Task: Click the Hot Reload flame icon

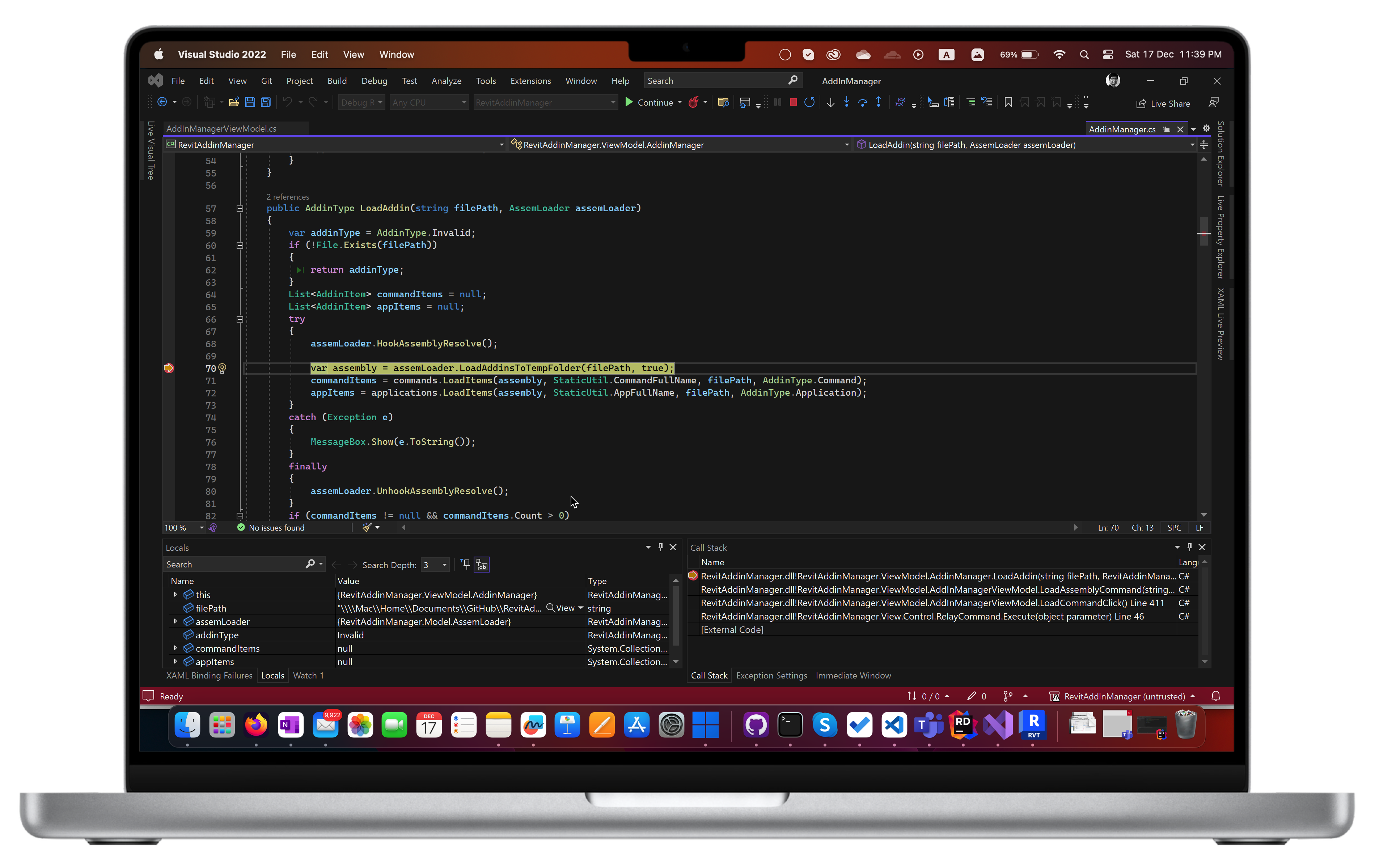Action: click(693, 102)
